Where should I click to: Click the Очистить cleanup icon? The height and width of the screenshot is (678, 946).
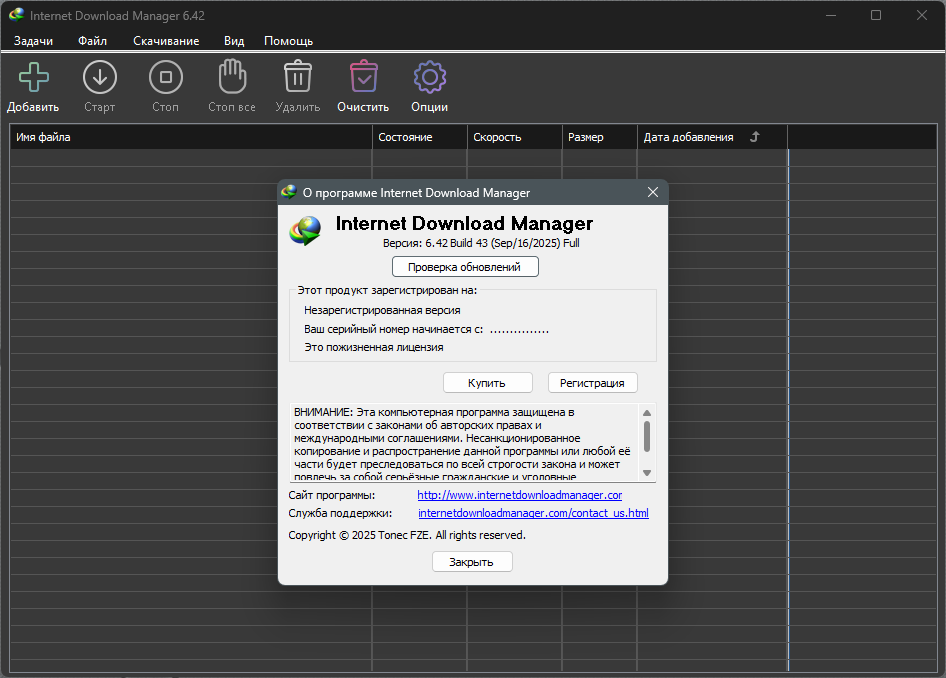coord(363,77)
